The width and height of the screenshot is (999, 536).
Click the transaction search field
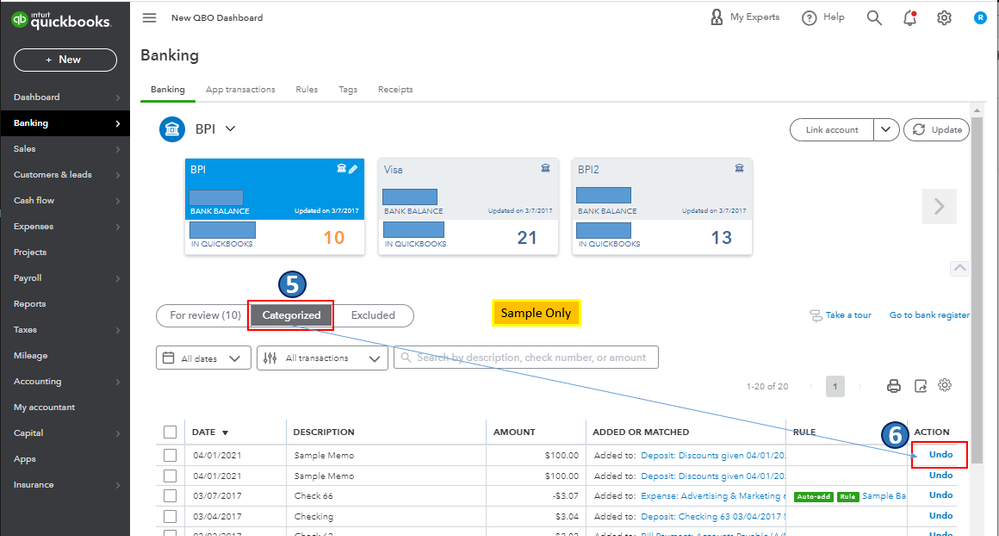(x=526, y=358)
